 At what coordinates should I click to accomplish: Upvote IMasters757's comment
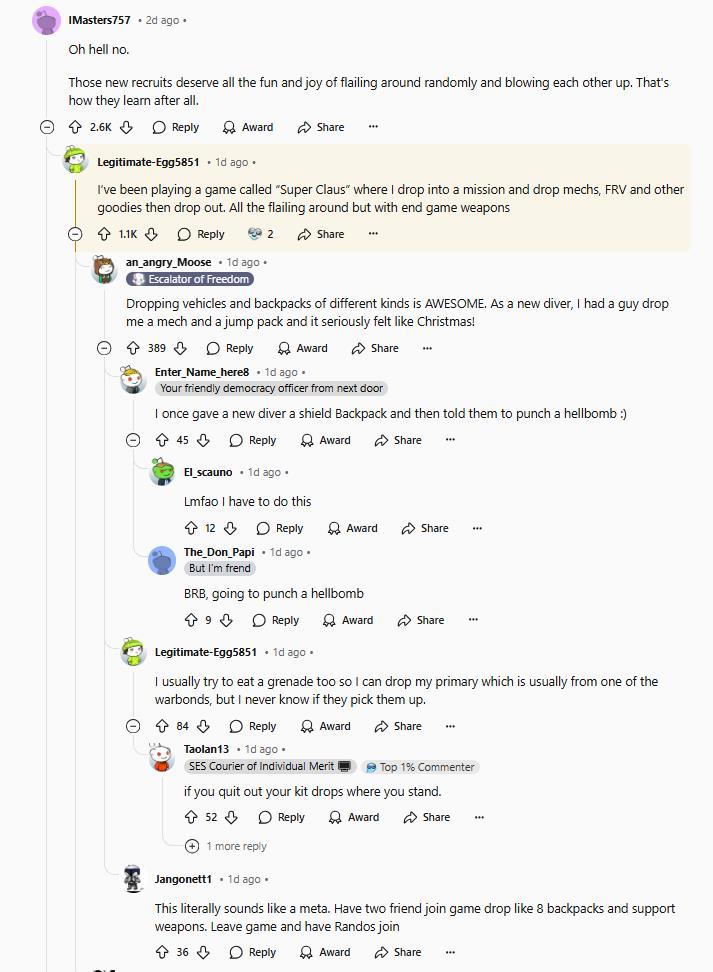(x=75, y=127)
